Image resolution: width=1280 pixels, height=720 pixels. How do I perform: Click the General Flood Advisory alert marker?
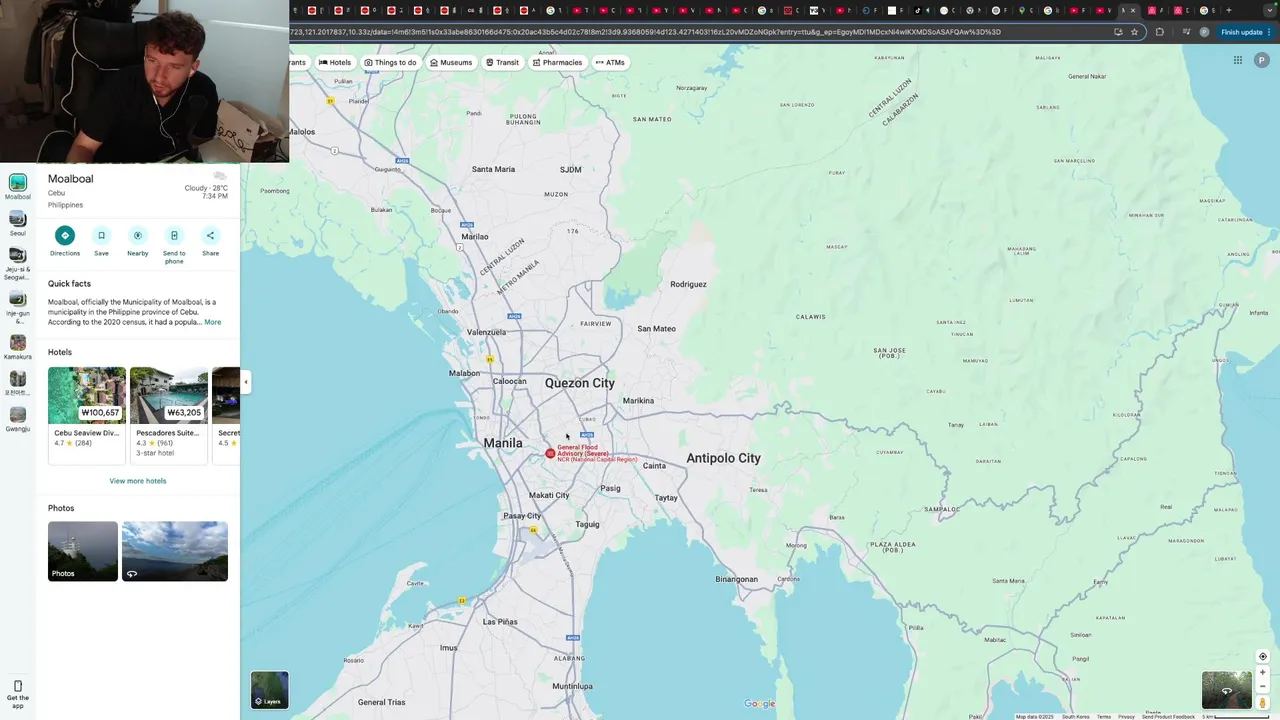click(x=550, y=454)
